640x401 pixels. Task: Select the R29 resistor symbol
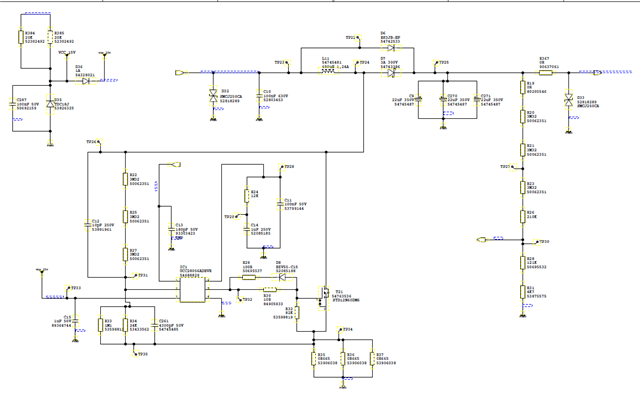point(249,277)
